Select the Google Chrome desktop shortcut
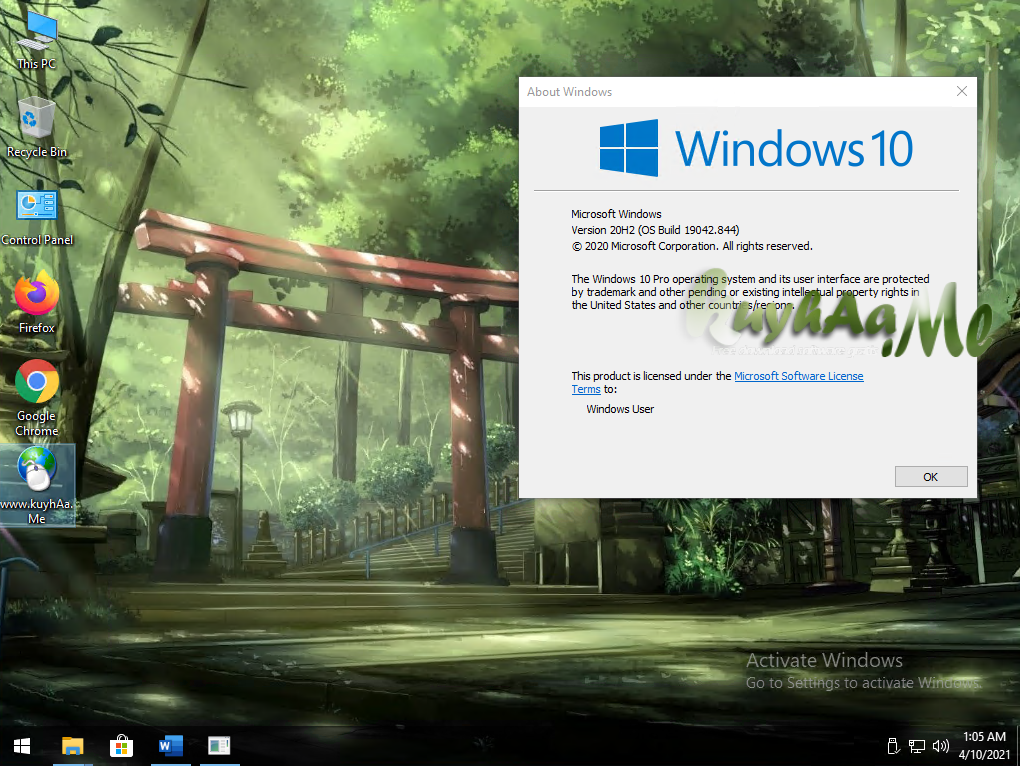1020x766 pixels. pyautogui.click(x=37, y=398)
